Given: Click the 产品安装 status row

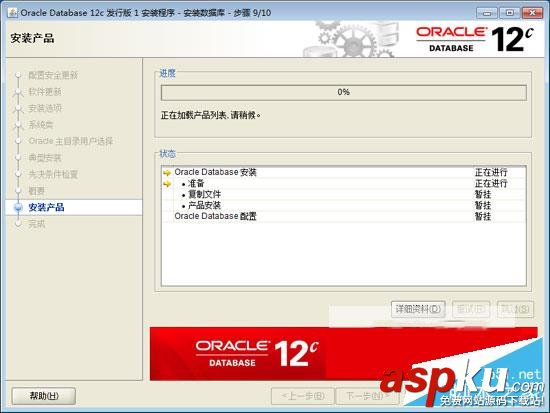Looking at the screenshot, I should pos(344,205).
